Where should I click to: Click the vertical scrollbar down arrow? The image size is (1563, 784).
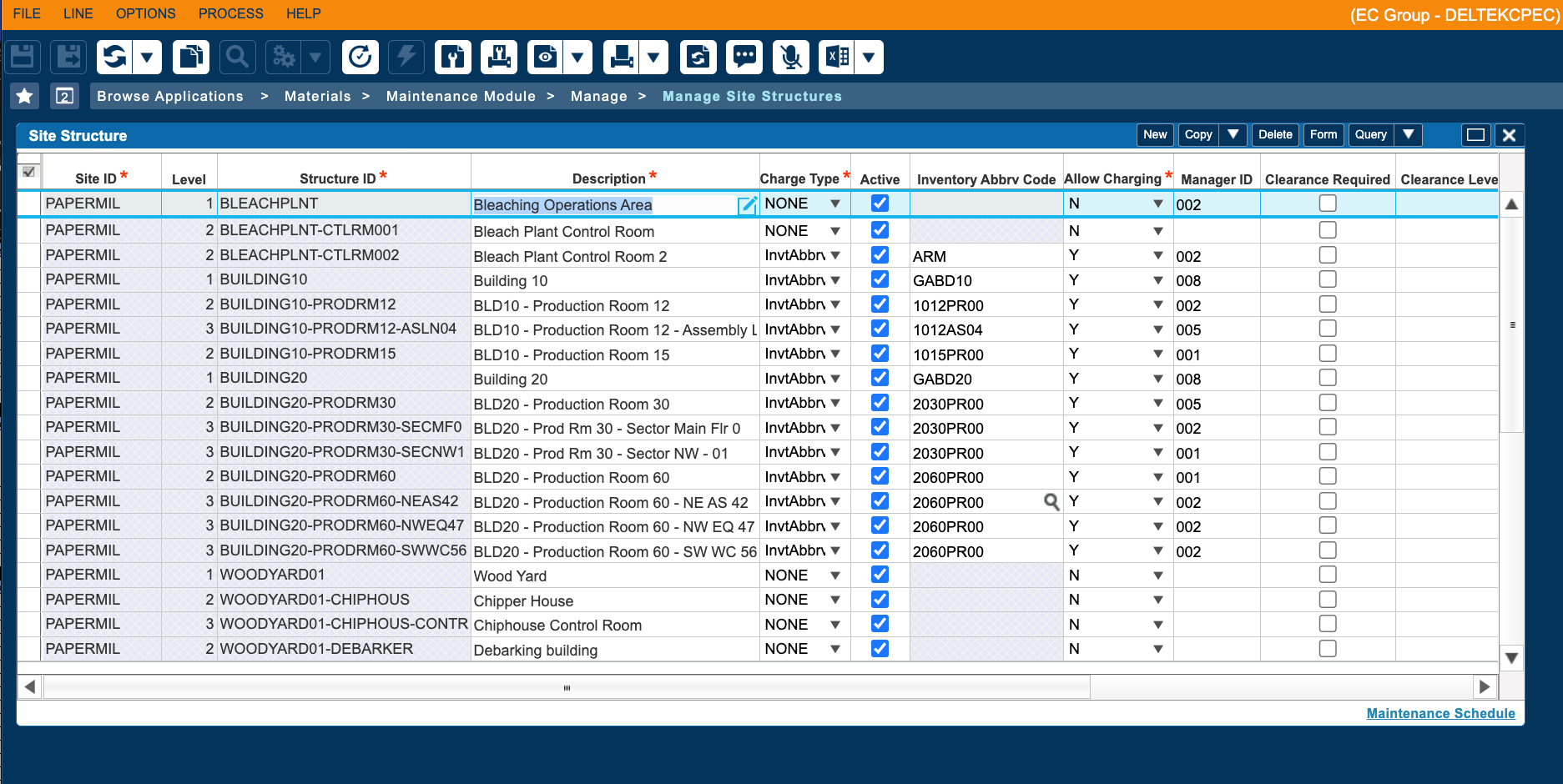click(1511, 658)
